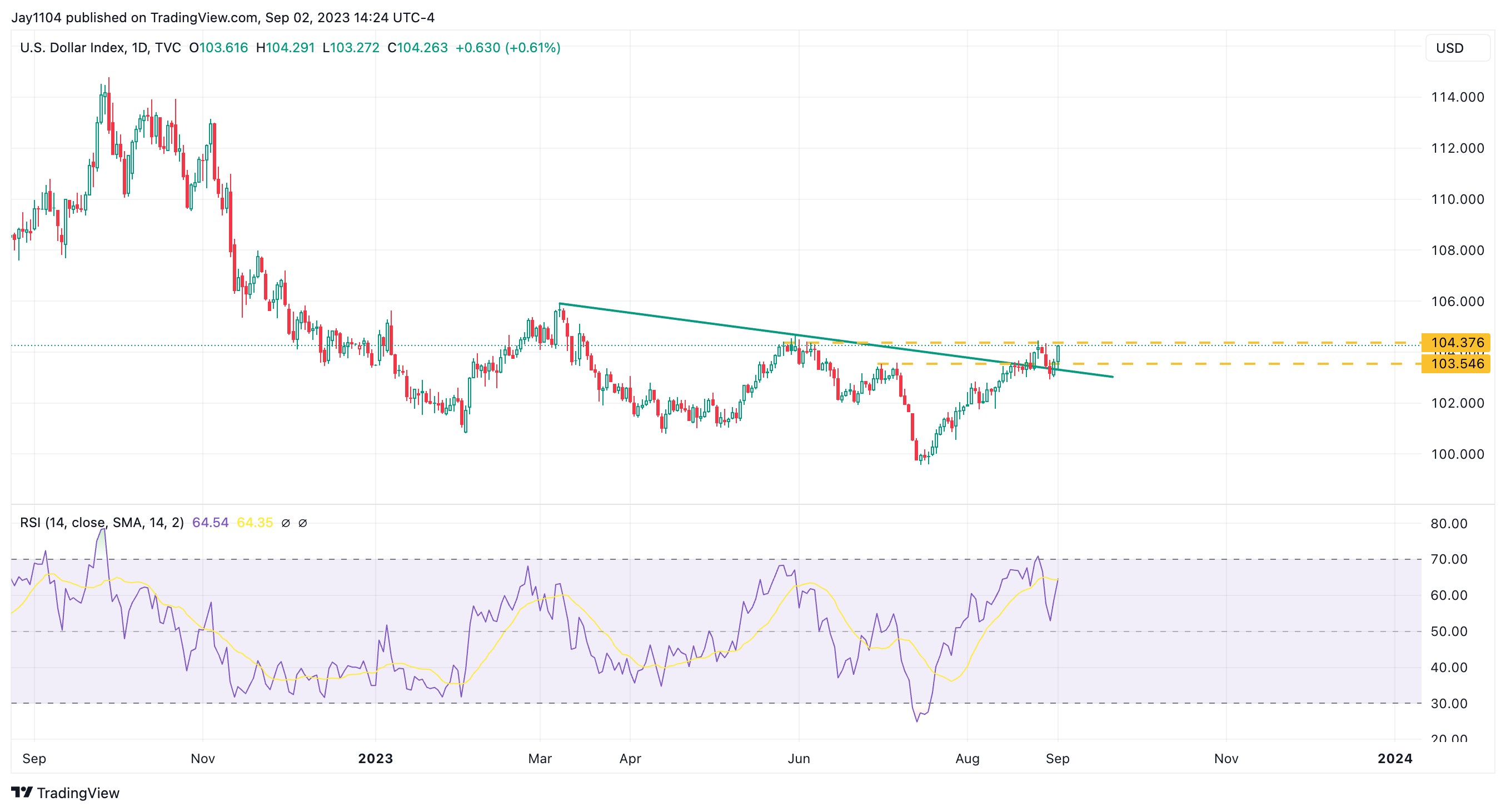Click the U.S. Dollar Index title
This screenshot has height=812, width=1506.
(x=72, y=48)
